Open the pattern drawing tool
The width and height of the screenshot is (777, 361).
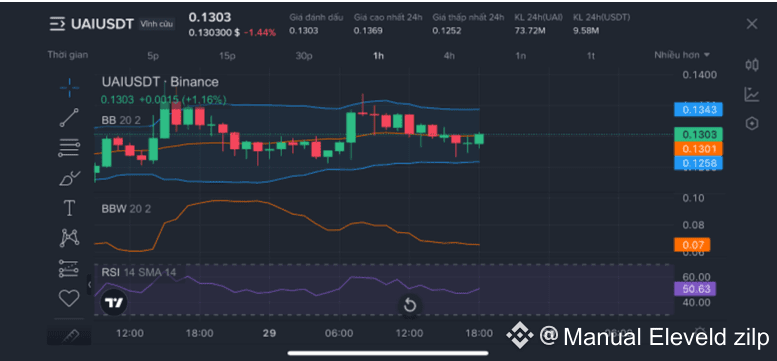click(69, 238)
